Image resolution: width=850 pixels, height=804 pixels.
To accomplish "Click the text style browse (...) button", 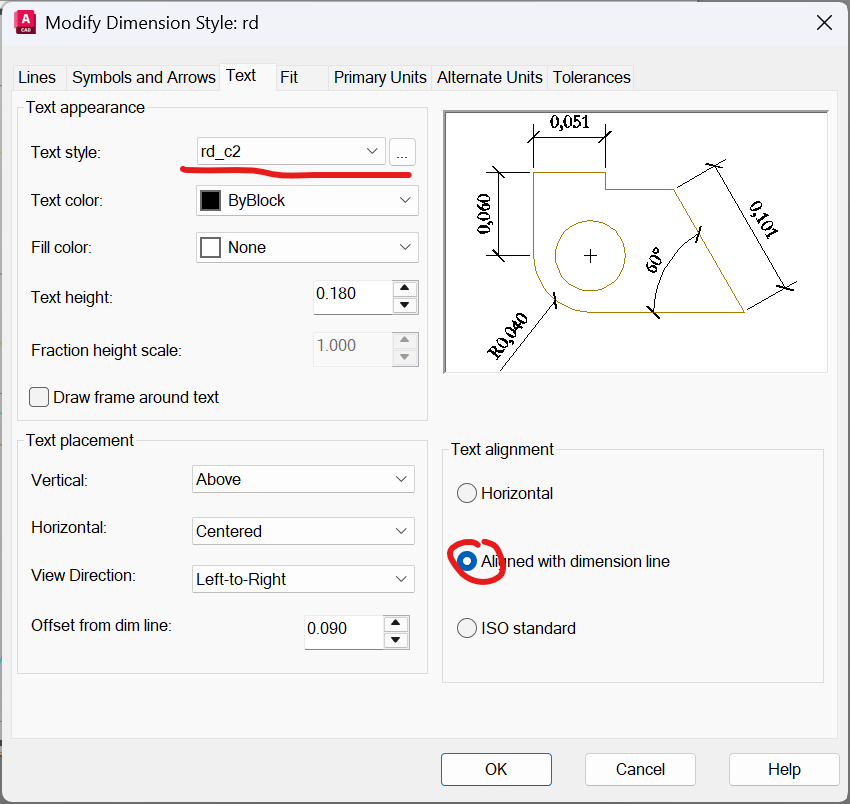I will [402, 152].
